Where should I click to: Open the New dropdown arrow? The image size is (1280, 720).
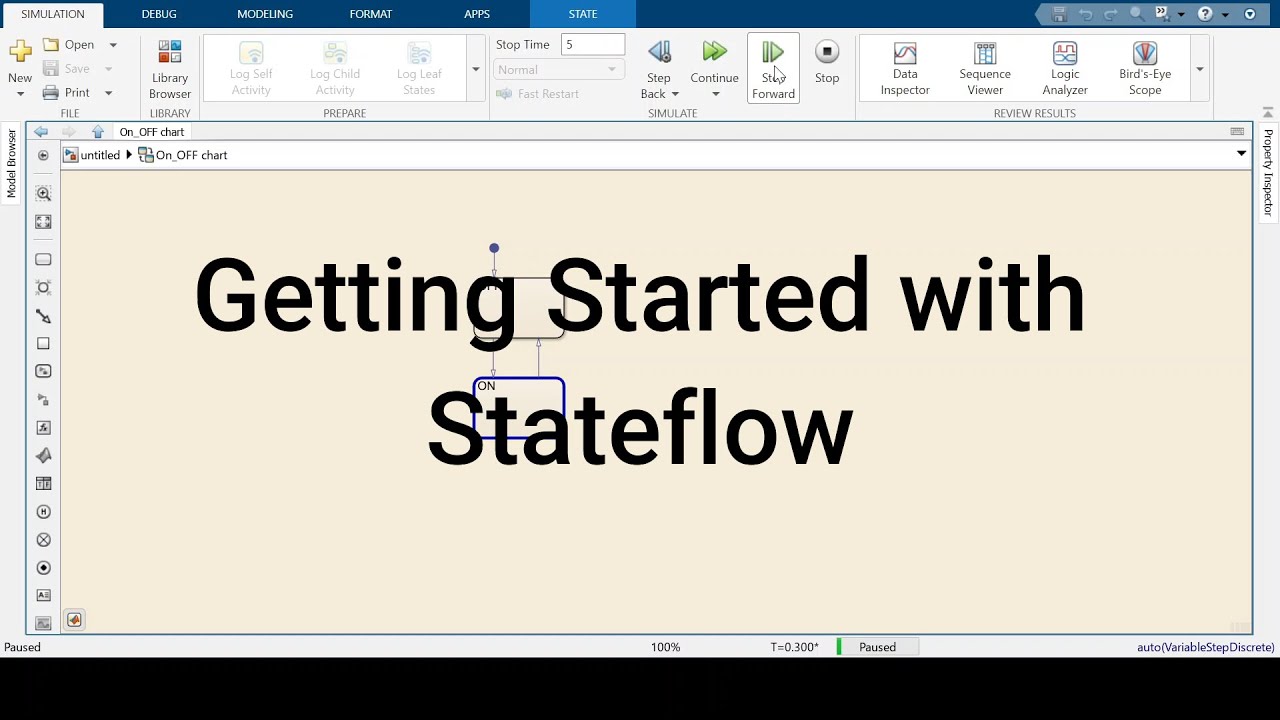20,94
